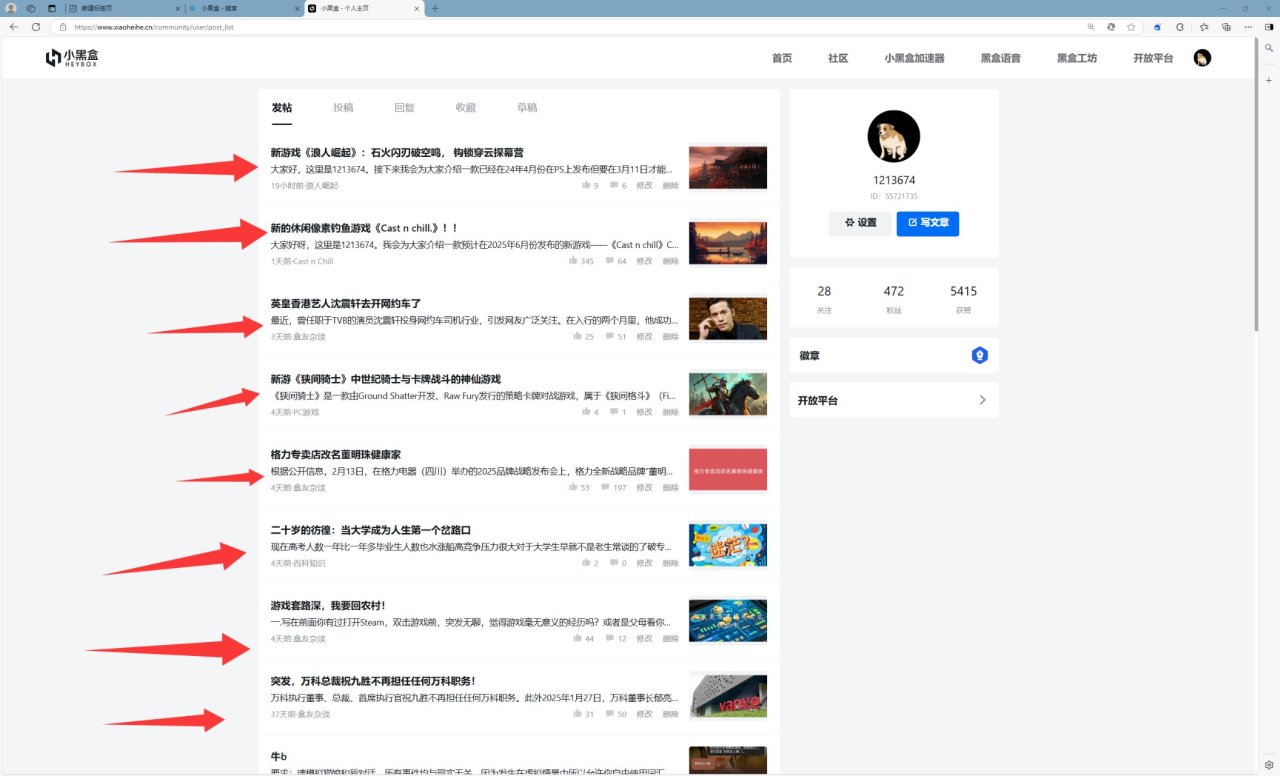Go back to the previous browser page
Viewport: 1280px width, 776px height.
14,27
